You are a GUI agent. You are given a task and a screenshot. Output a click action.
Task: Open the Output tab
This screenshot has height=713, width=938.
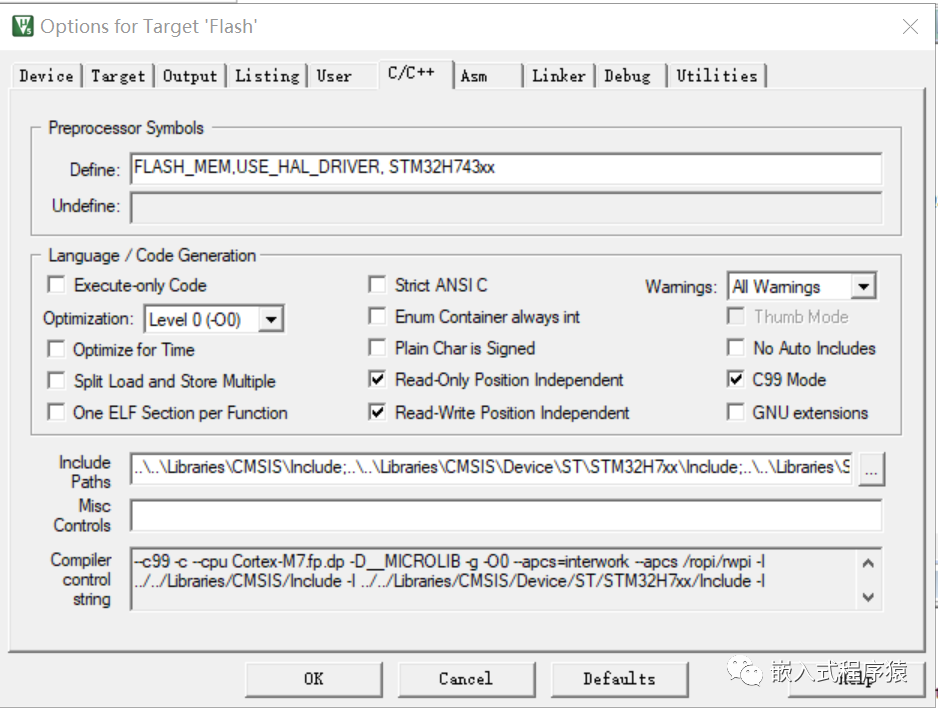(190, 75)
